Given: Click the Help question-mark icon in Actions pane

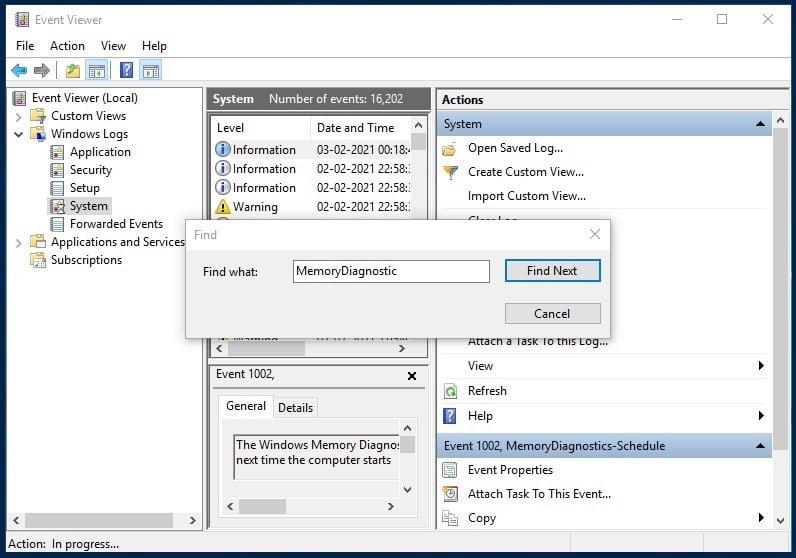Looking at the screenshot, I should tap(450, 416).
